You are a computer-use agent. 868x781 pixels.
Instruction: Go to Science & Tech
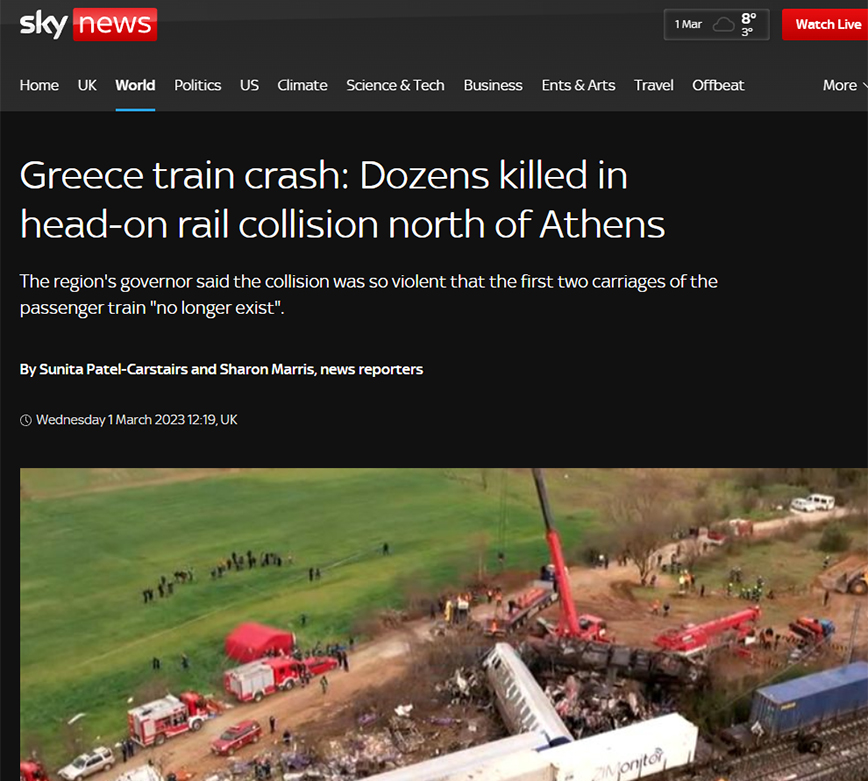(395, 85)
